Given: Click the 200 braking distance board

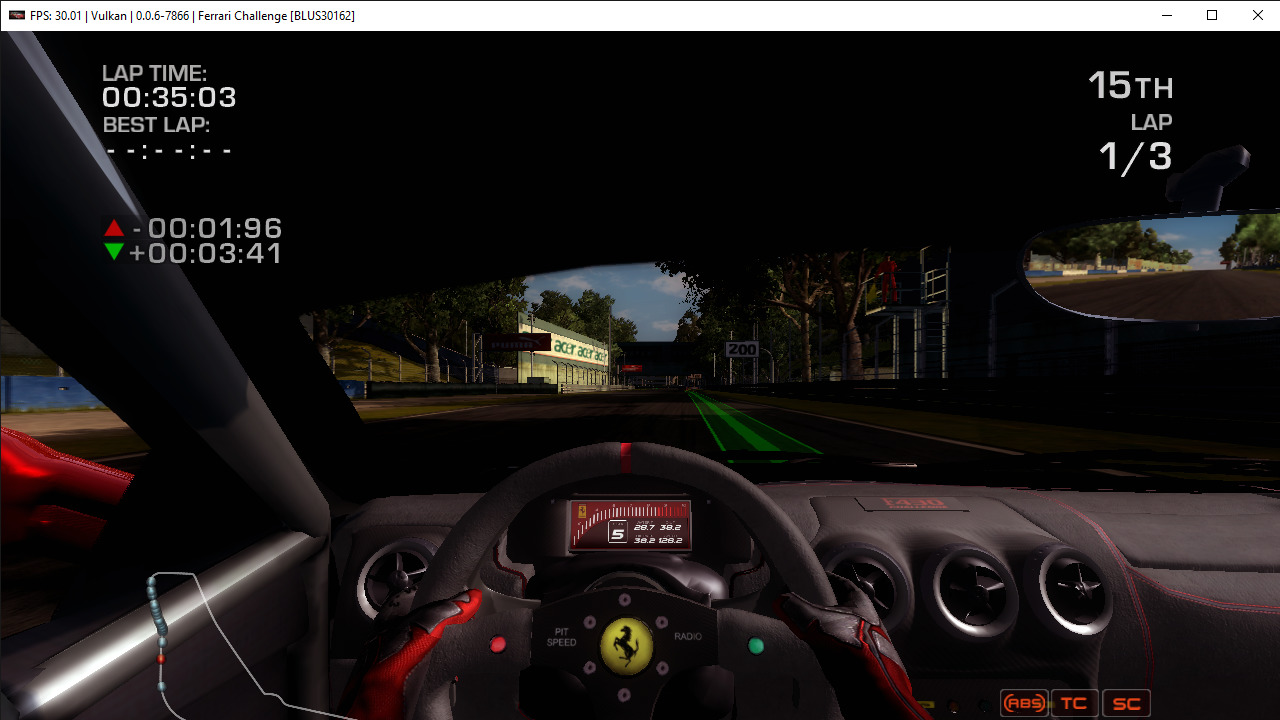Looking at the screenshot, I should 742,349.
